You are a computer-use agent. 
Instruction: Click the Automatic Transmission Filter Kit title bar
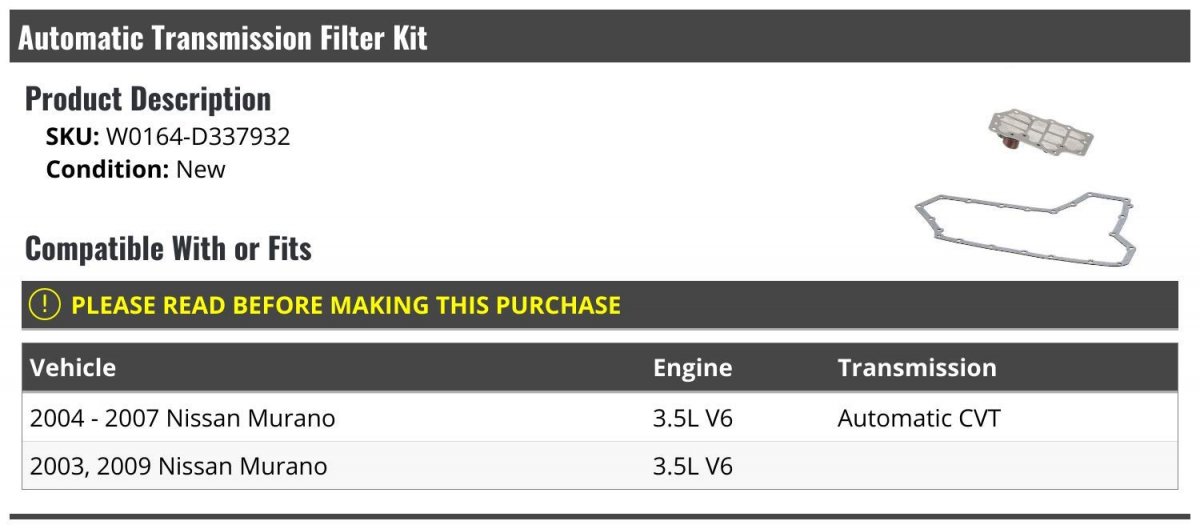coord(600,37)
